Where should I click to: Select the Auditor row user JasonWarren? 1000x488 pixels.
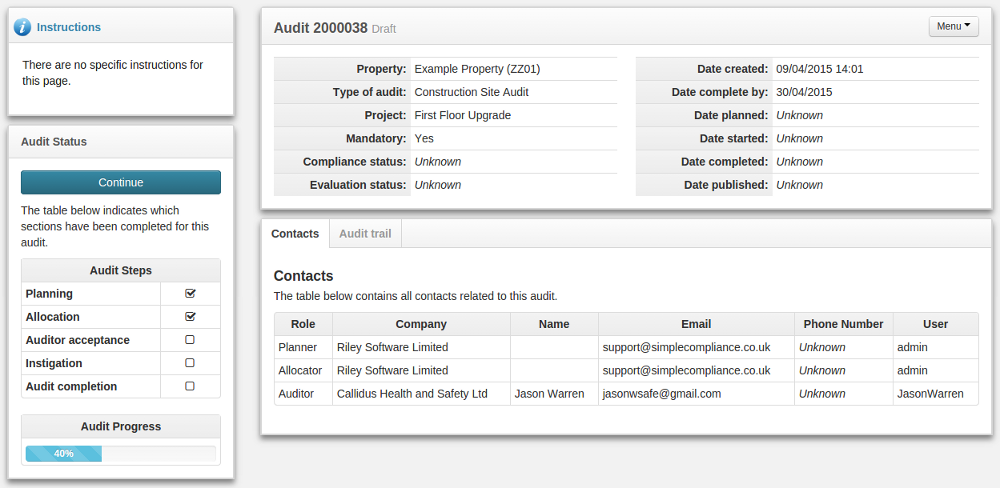pos(930,394)
